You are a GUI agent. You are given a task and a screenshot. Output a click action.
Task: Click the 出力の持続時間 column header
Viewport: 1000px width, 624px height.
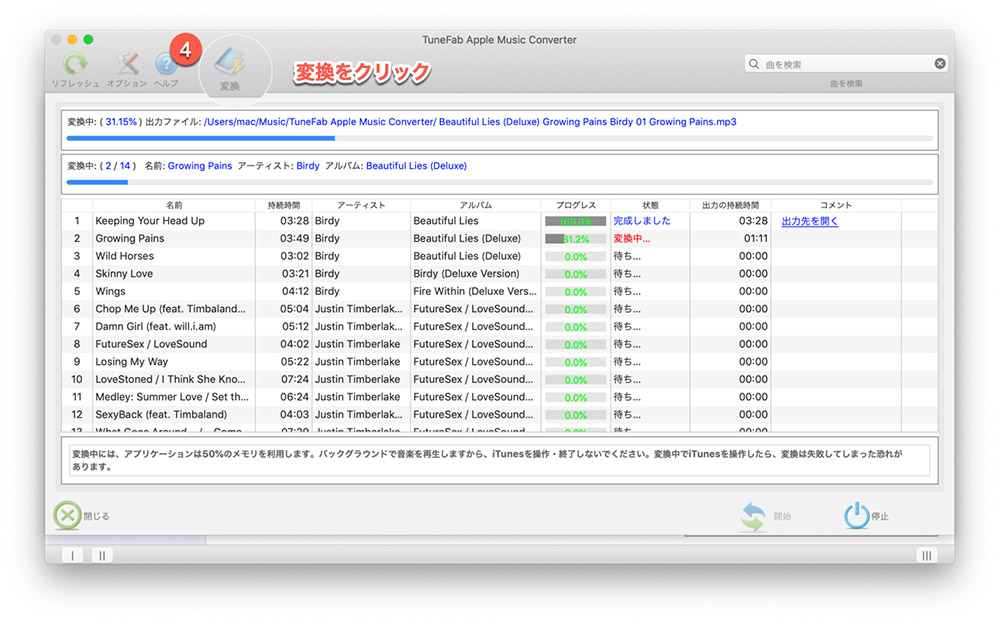(x=730, y=205)
